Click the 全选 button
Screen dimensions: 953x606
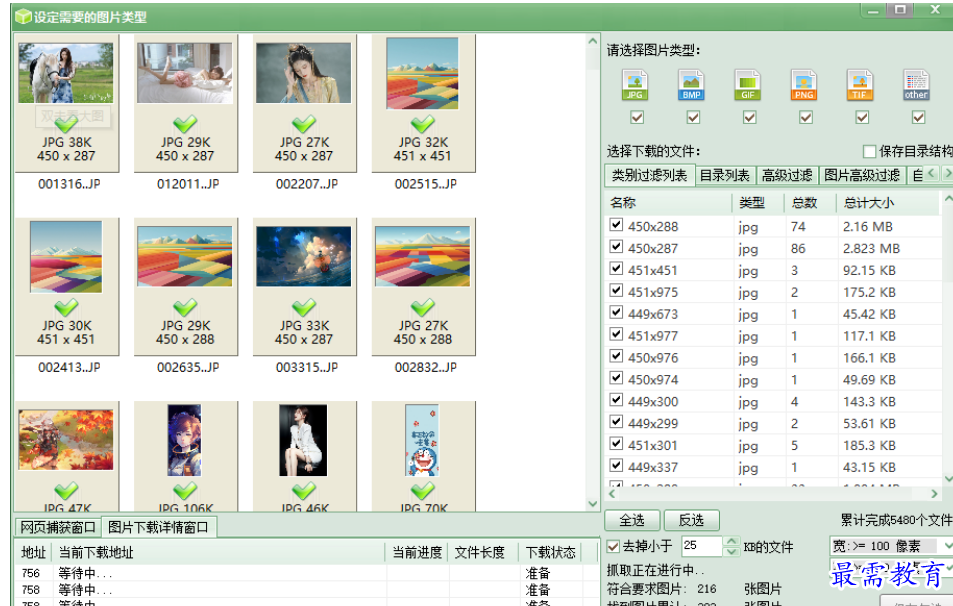pyautogui.click(x=632, y=520)
